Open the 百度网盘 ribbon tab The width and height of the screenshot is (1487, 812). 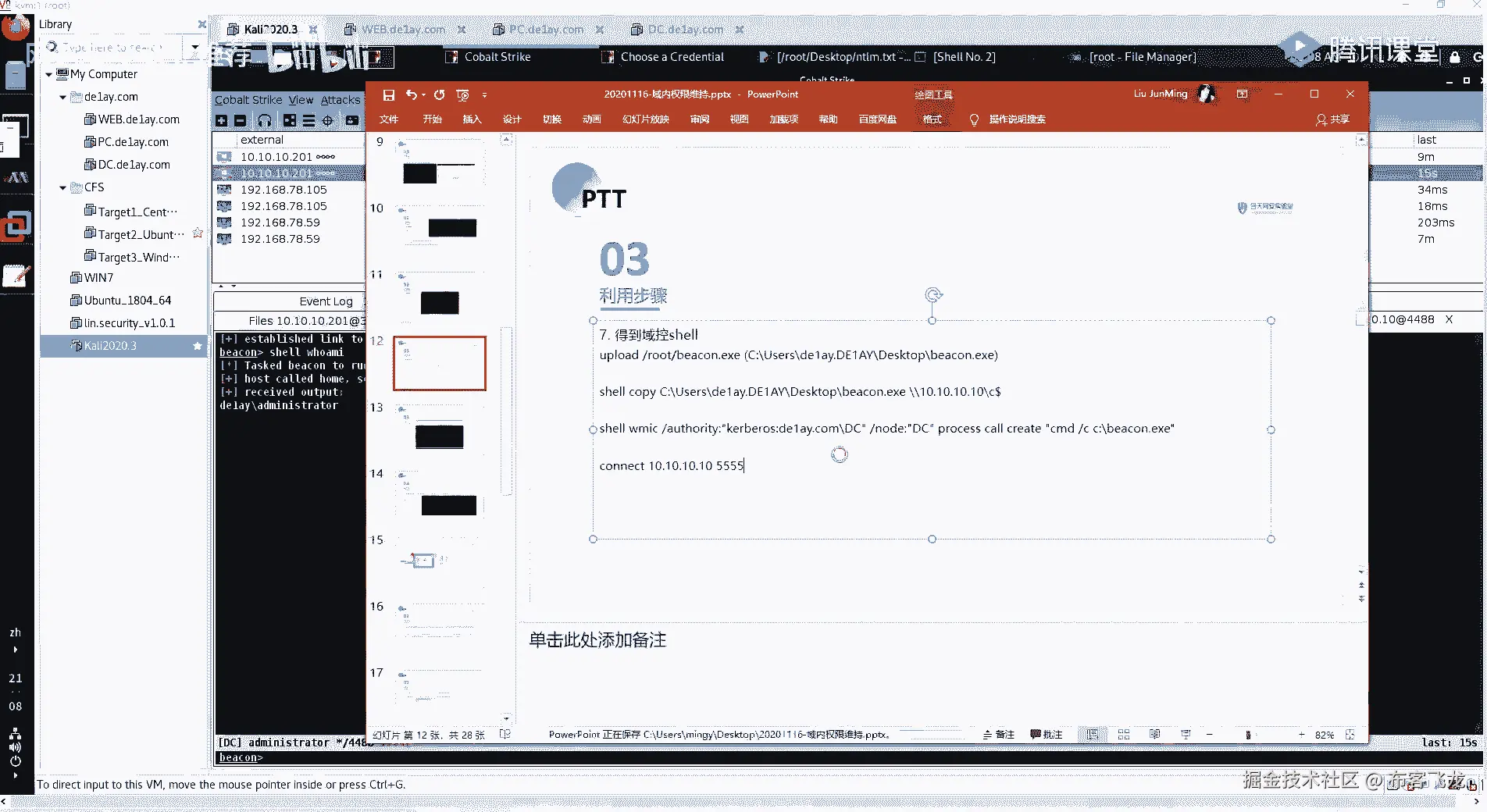point(878,119)
